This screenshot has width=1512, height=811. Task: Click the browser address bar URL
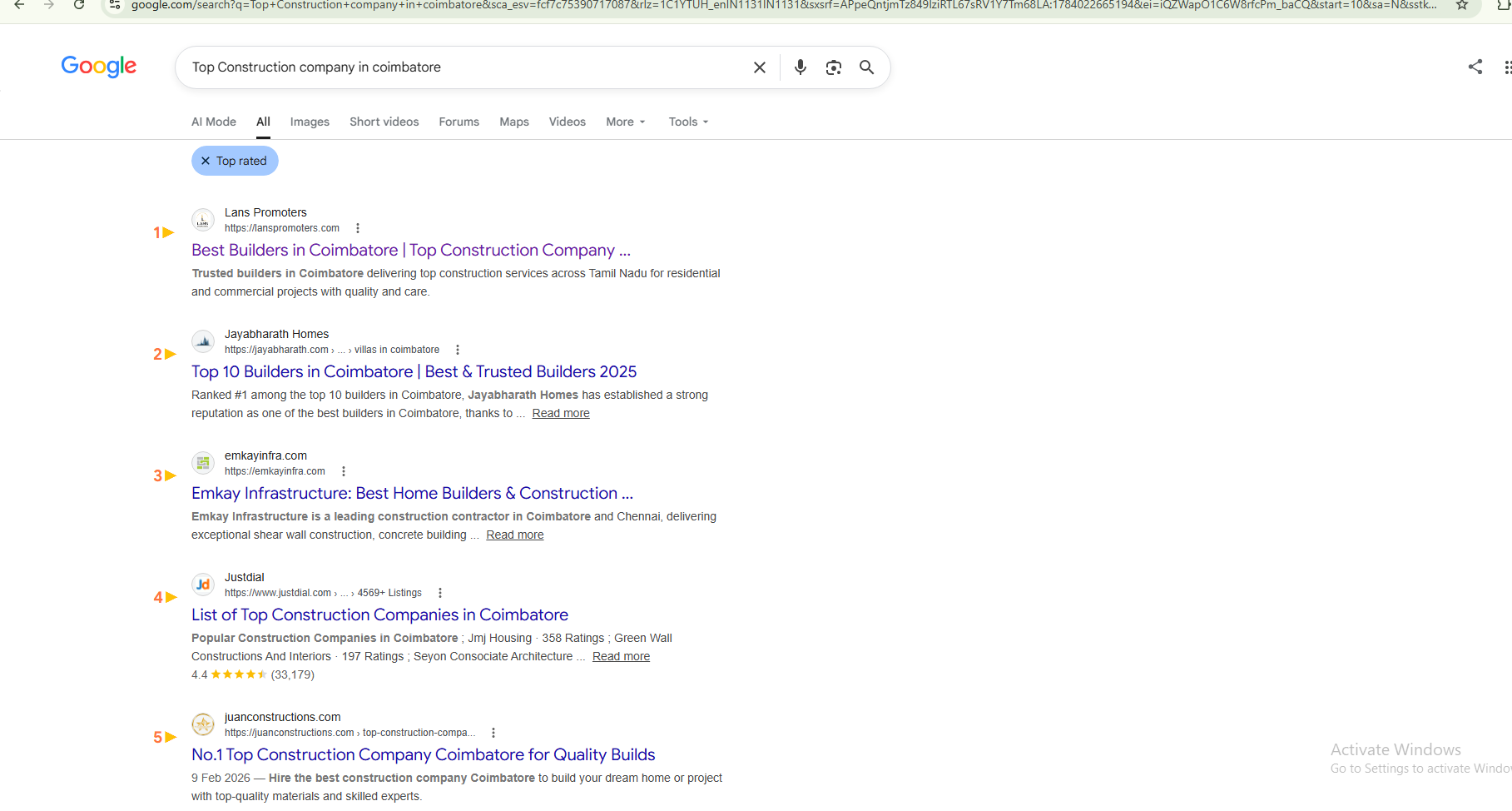coord(782,5)
